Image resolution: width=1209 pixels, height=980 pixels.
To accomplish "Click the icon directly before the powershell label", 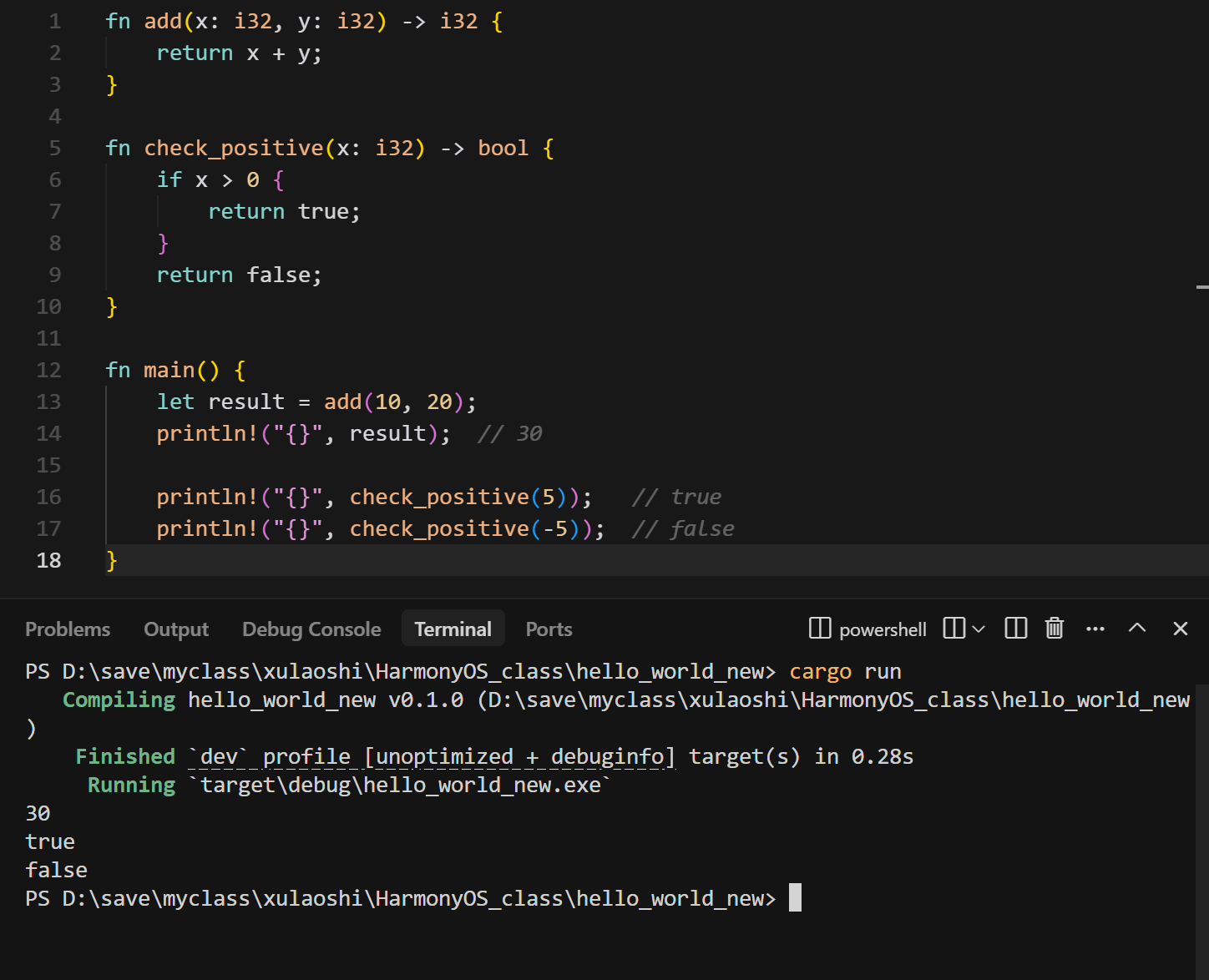I will (820, 629).
